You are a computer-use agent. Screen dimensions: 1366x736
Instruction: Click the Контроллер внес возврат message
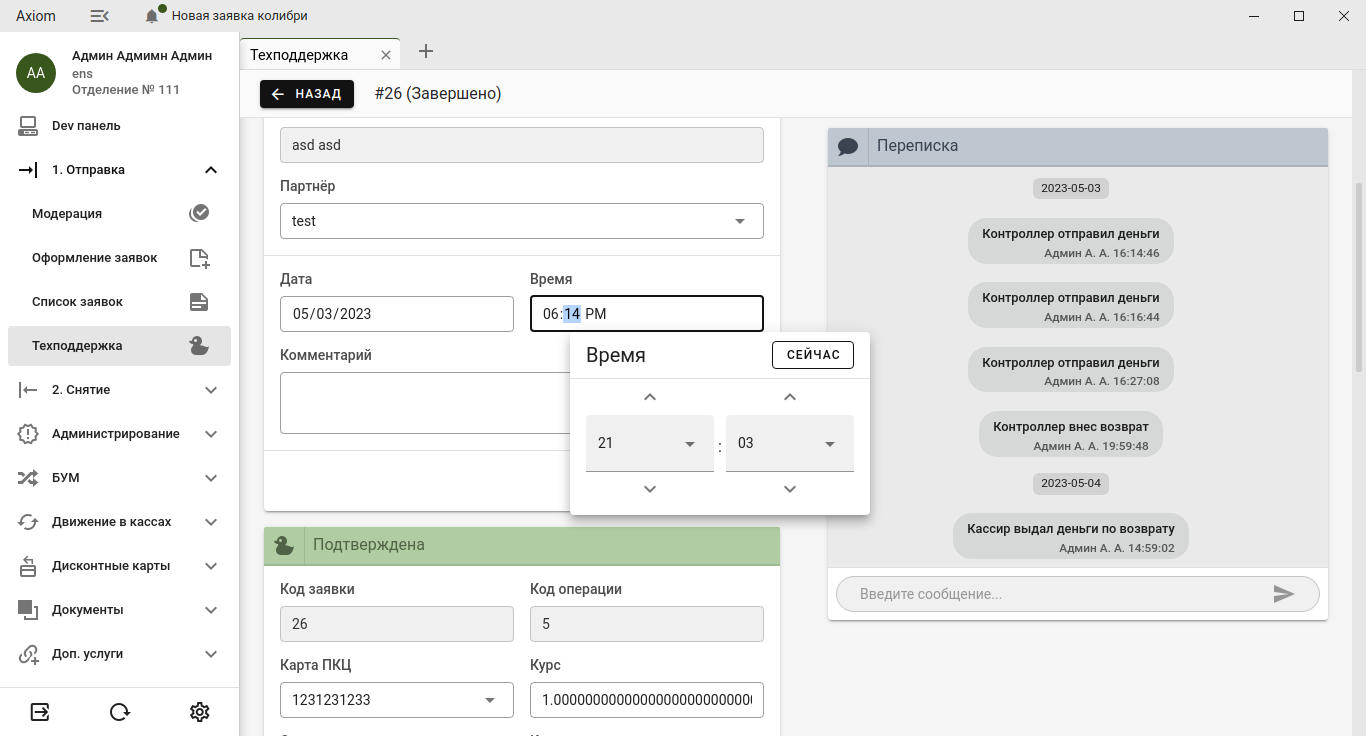tap(1071, 435)
